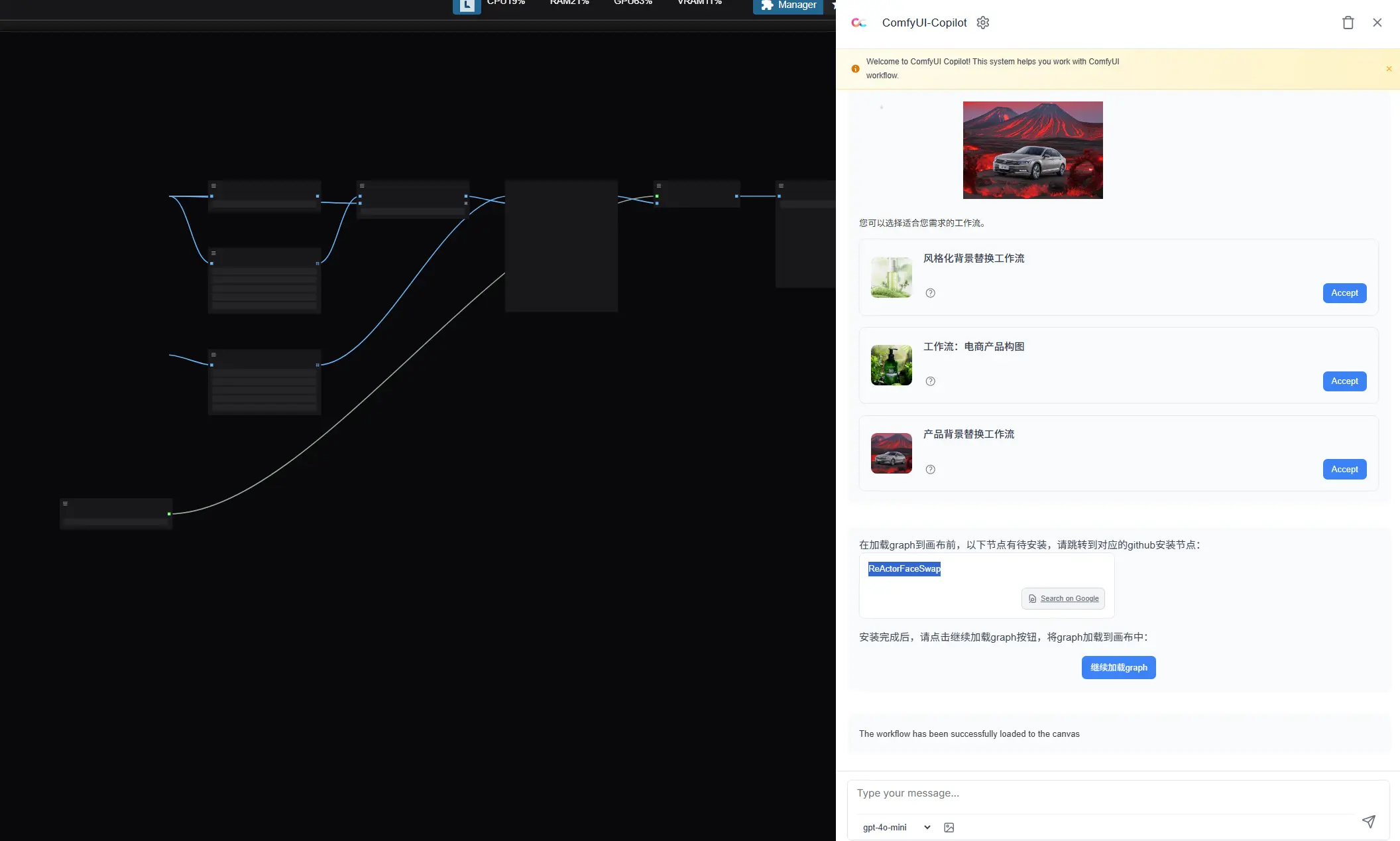
Task: Accept the 工作流：电商产品构图 workflow
Action: point(1344,381)
